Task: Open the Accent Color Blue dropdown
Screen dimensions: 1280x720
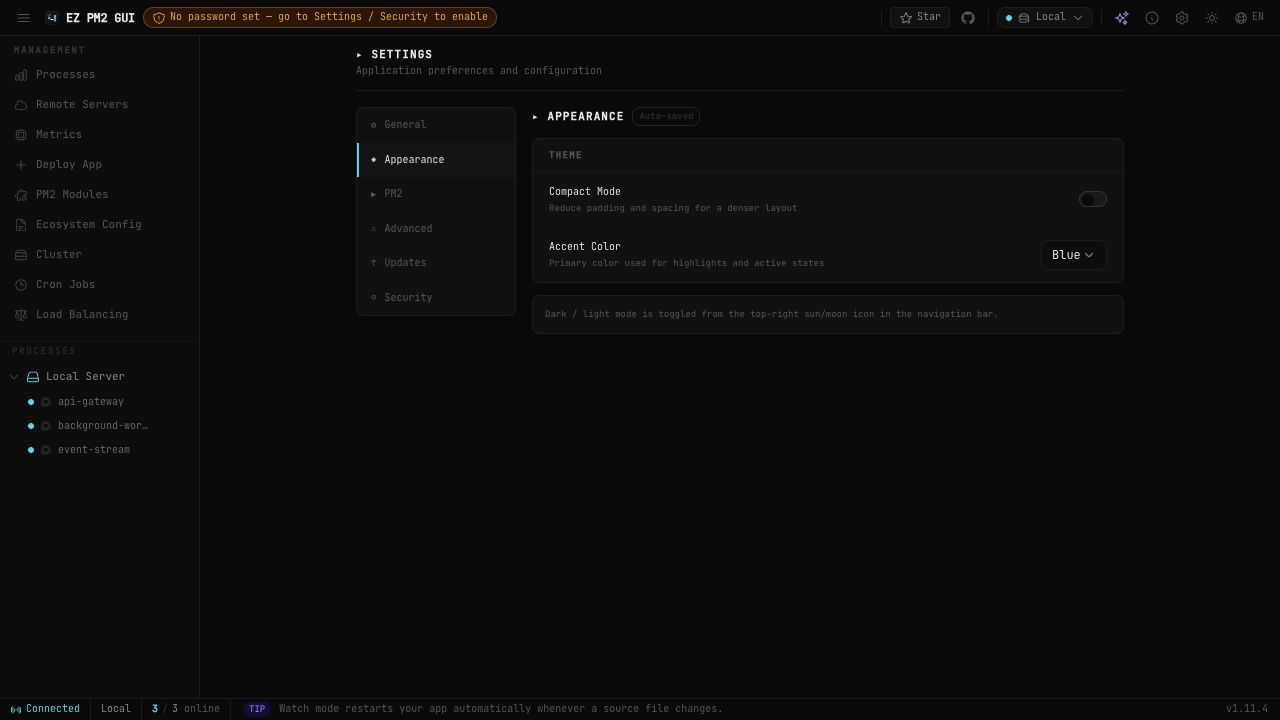Action: point(1073,255)
